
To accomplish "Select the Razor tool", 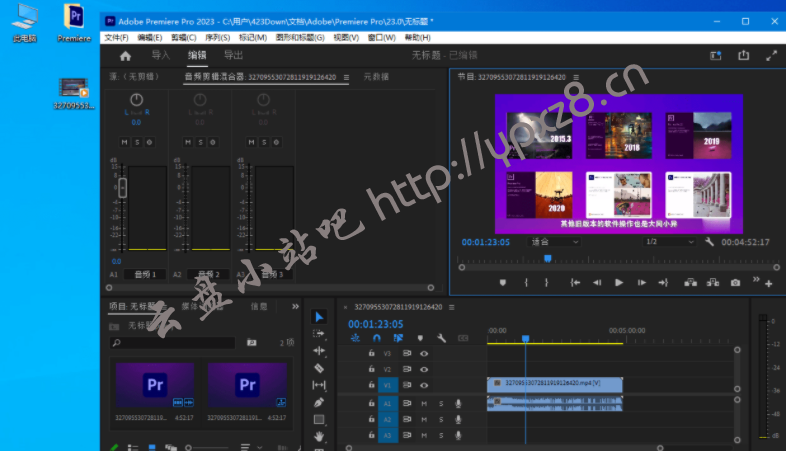I will point(319,368).
